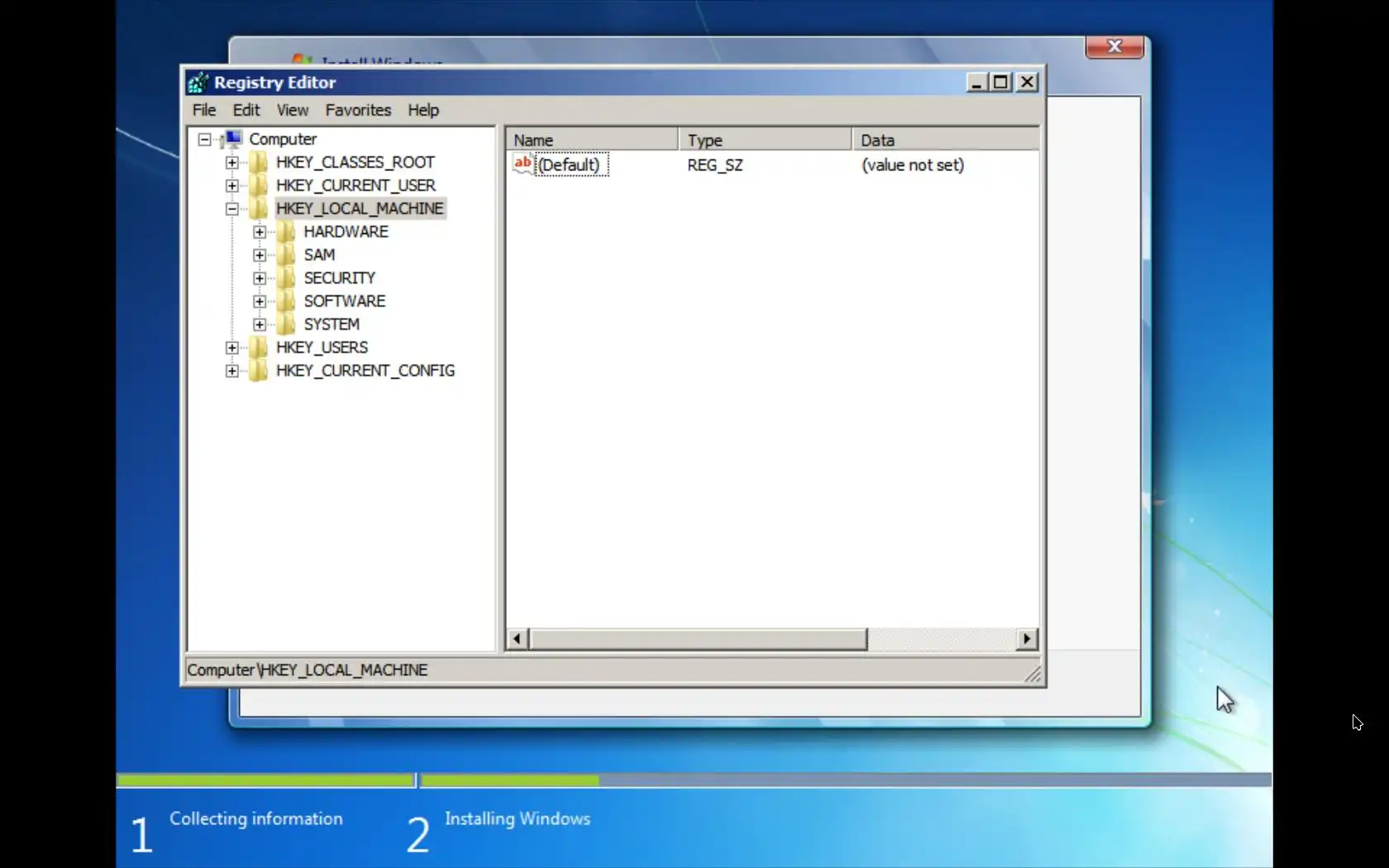Click the REG_SZ type cell
1389x868 pixels.
tap(715, 165)
